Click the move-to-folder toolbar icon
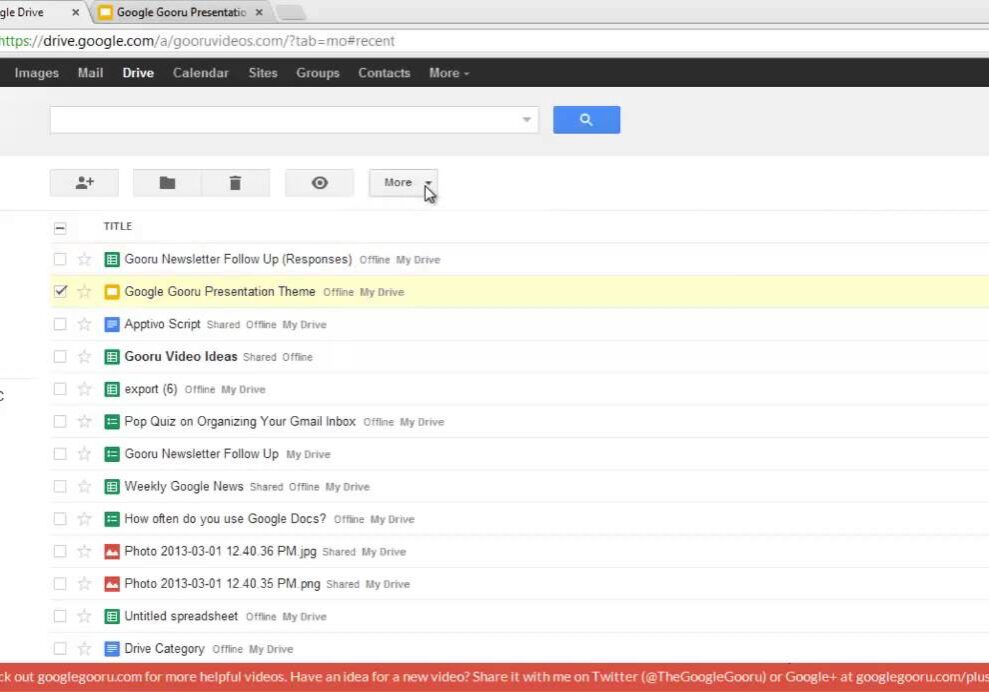The height and width of the screenshot is (692, 989). 167,183
